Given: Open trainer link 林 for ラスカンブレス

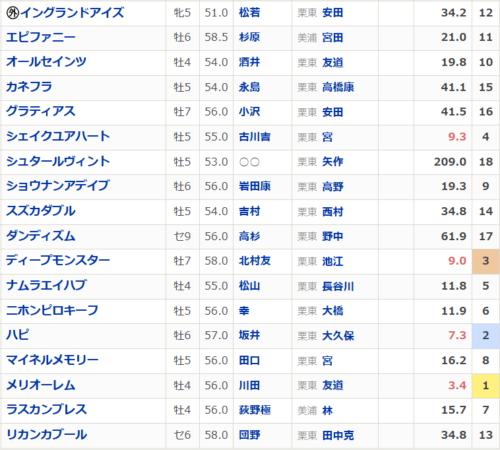Looking at the screenshot, I should pos(327,410).
